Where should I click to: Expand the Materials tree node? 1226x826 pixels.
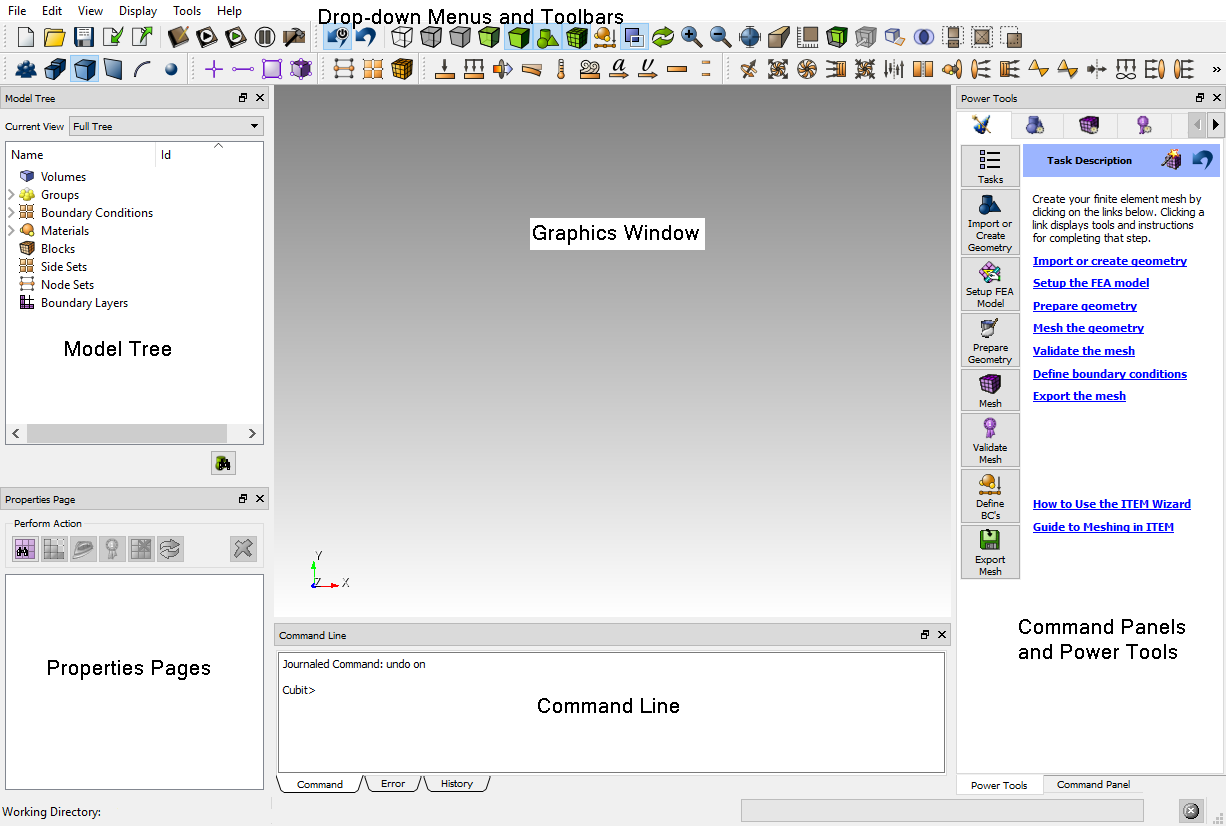pos(12,231)
